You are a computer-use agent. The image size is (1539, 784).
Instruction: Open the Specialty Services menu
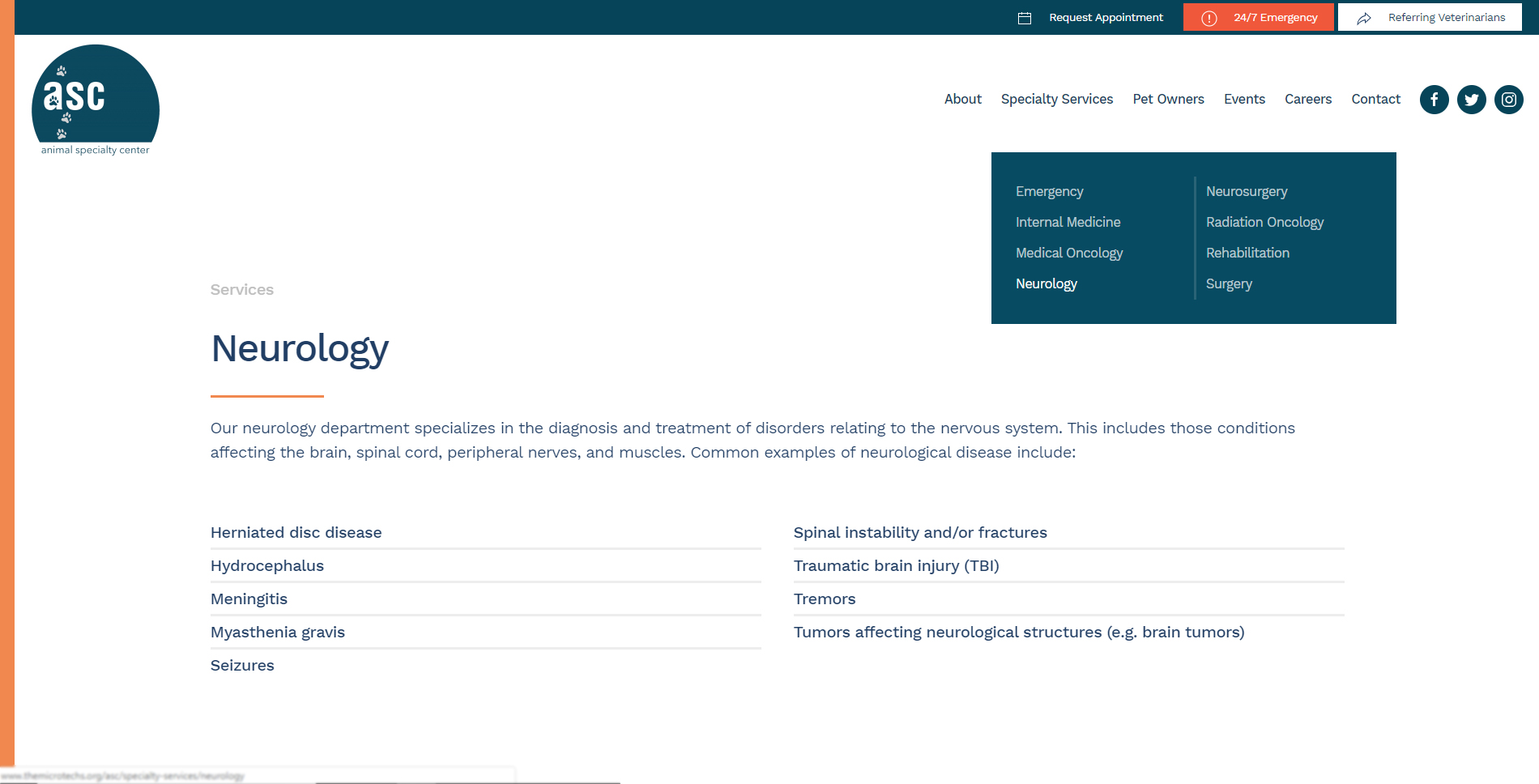[x=1056, y=99]
